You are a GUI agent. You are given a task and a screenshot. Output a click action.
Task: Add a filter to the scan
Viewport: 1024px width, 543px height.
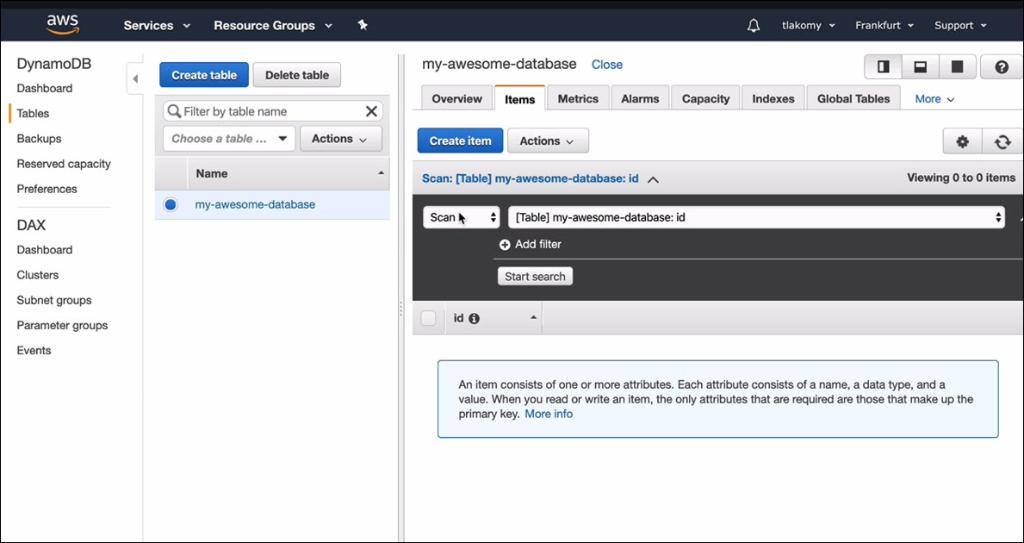pos(530,244)
